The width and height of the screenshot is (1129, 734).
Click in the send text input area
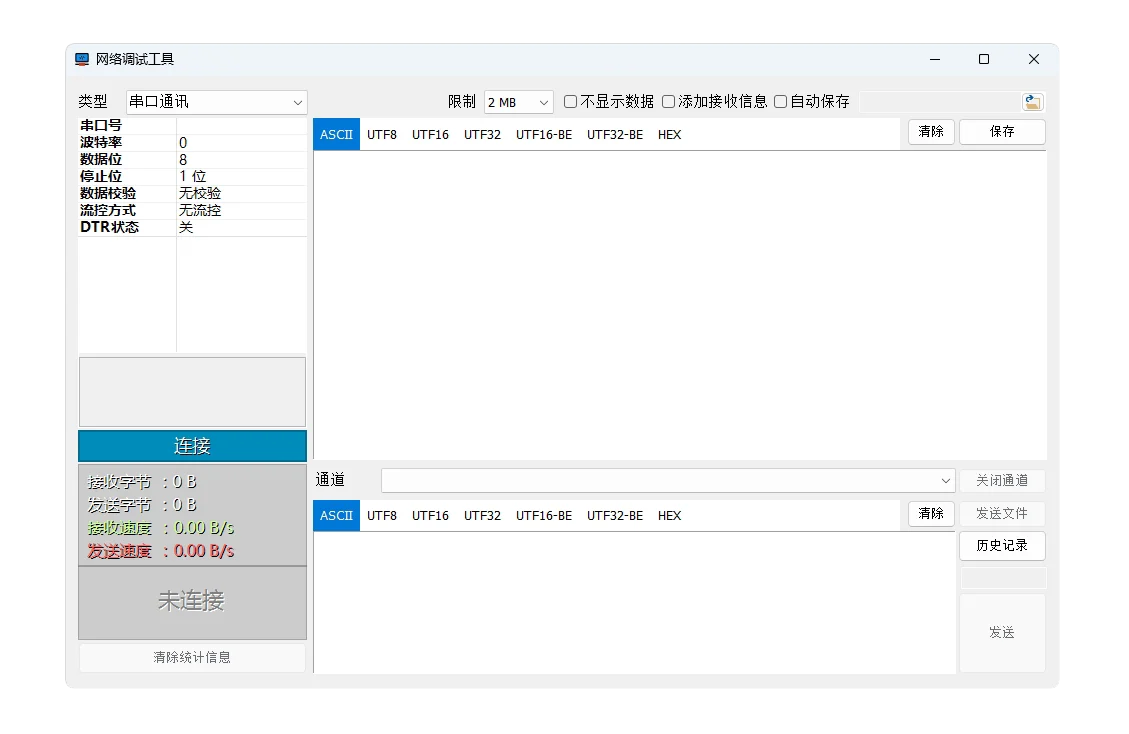(x=634, y=603)
